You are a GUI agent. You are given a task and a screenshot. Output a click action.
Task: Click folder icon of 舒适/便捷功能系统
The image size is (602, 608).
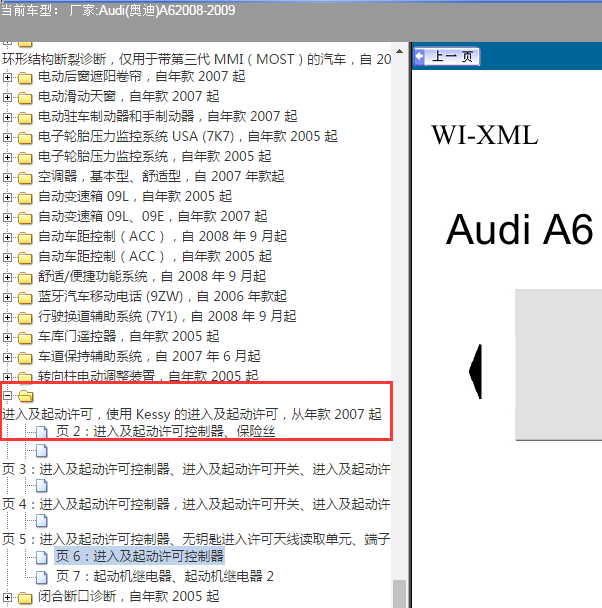point(25,278)
